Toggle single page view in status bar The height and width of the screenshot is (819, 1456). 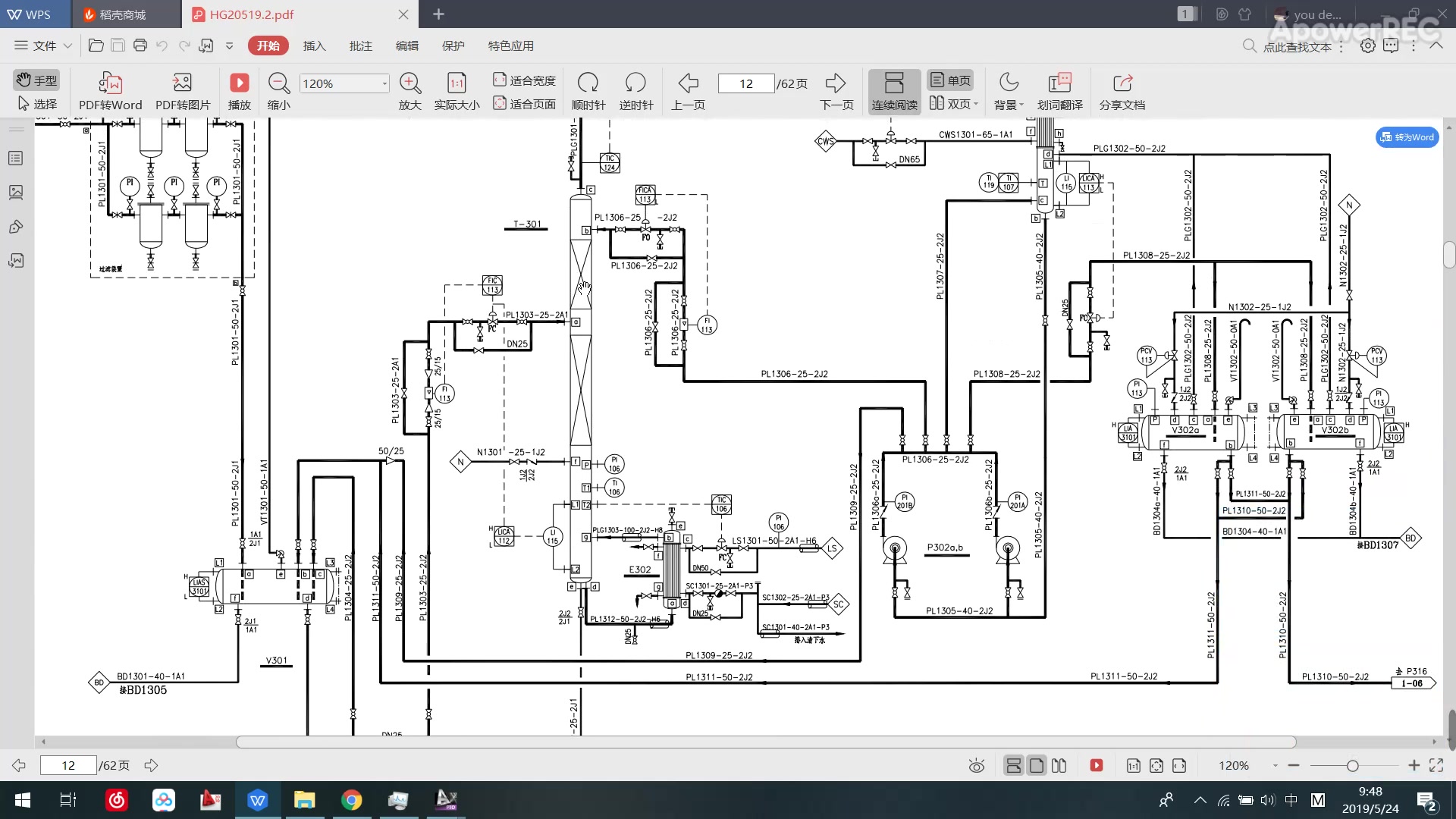pyautogui.click(x=1037, y=766)
